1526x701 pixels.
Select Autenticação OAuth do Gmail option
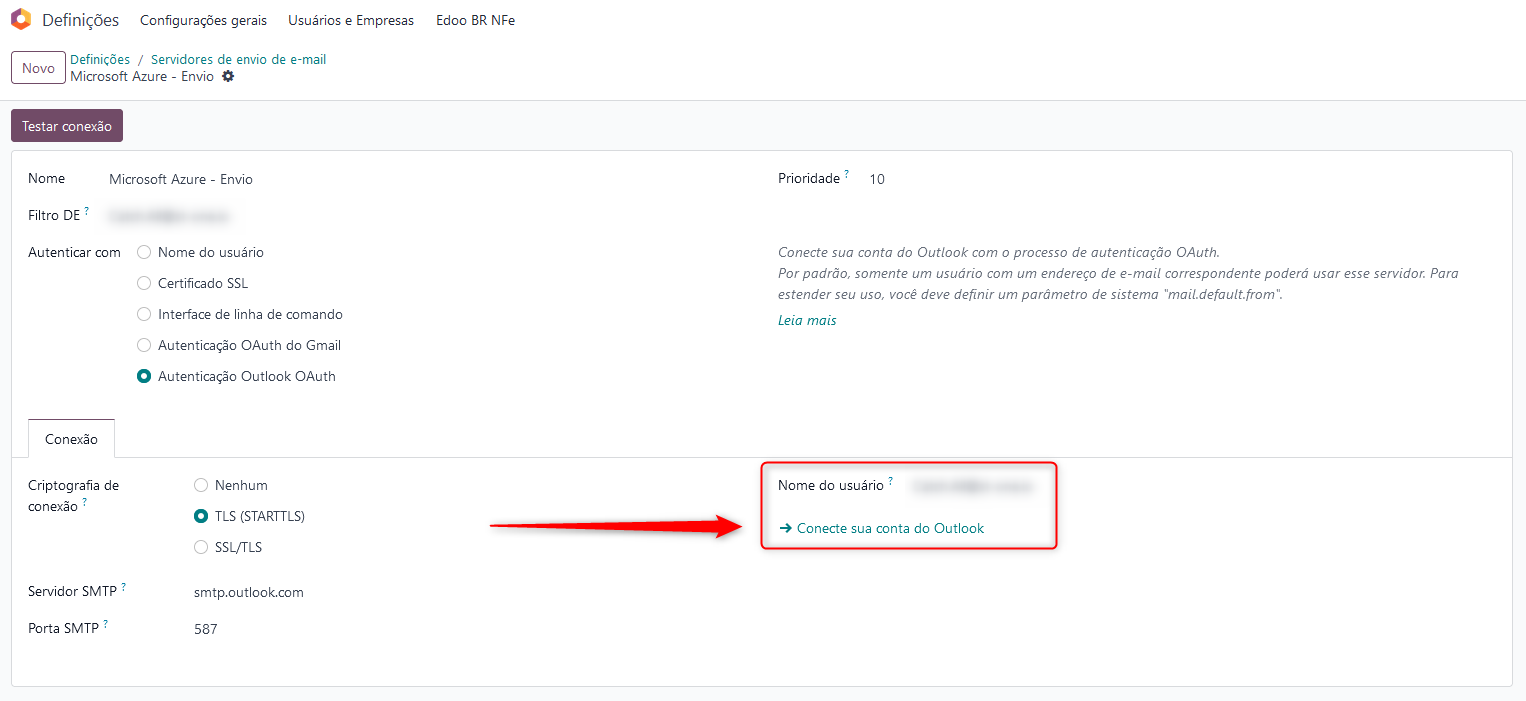coord(144,345)
